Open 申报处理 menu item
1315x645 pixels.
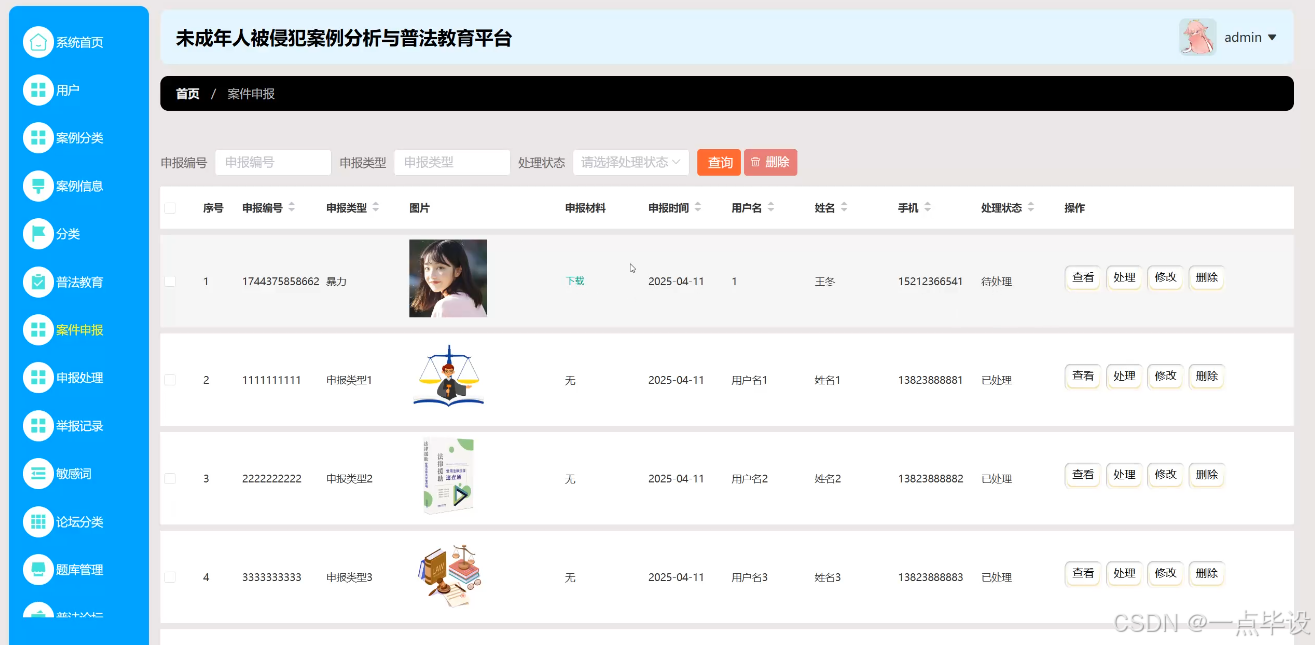pyautogui.click(x=79, y=378)
